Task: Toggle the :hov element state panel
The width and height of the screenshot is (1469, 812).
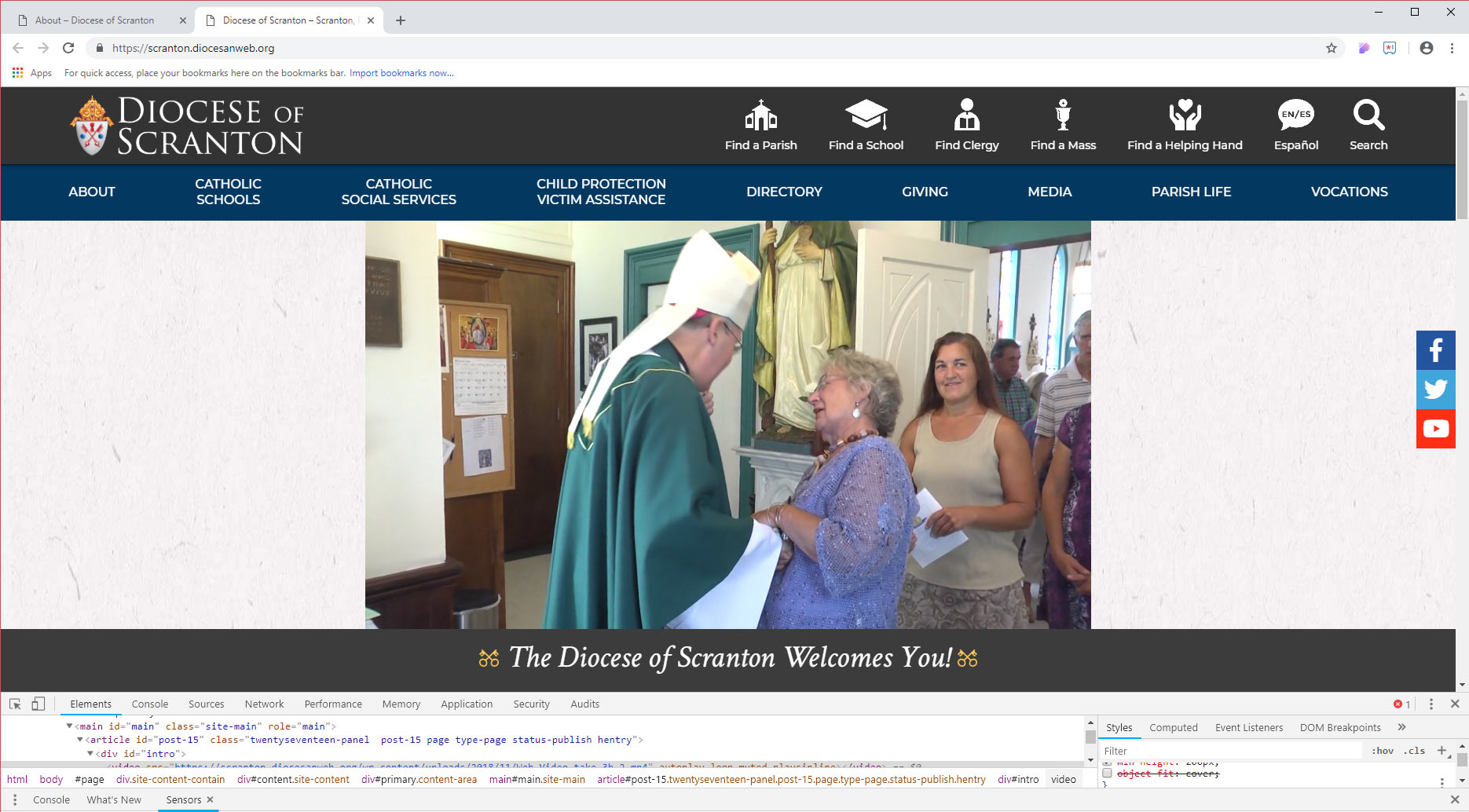Action: pyautogui.click(x=1383, y=751)
